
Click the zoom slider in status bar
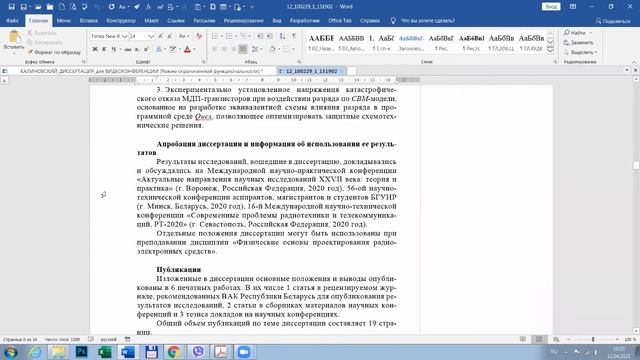tap(593, 339)
